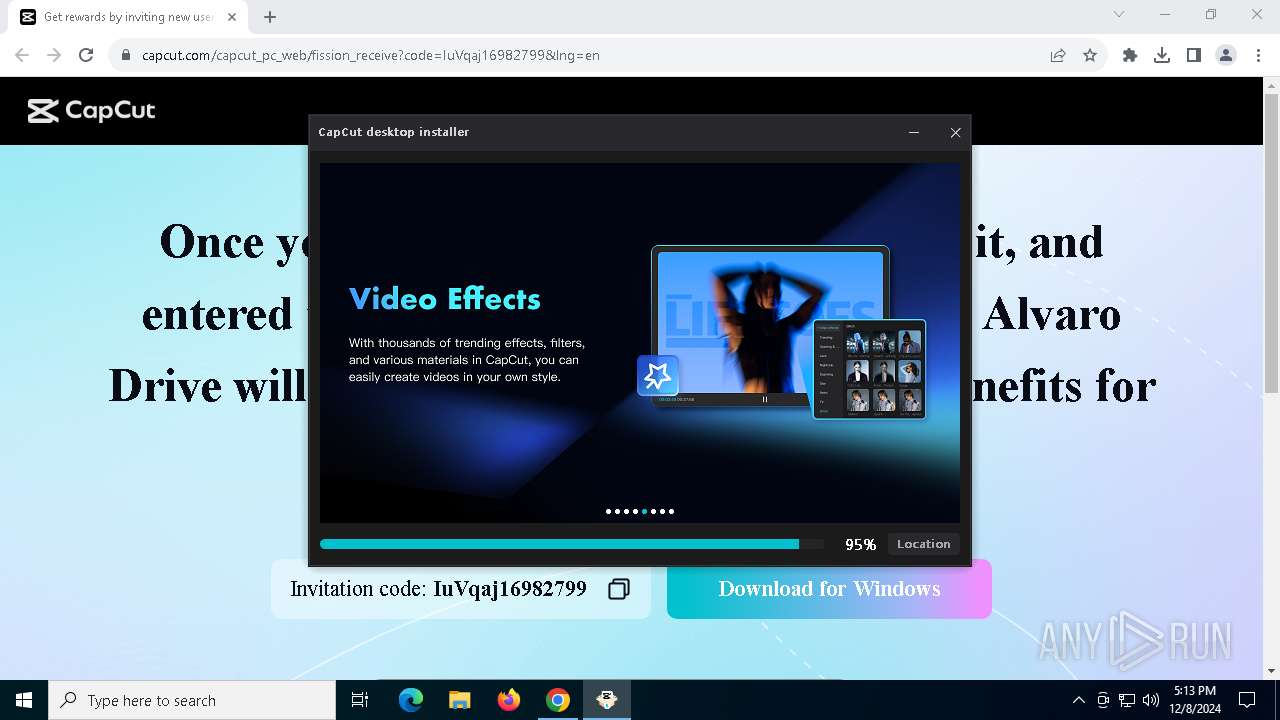Screen dimensions: 1280x720
Task: Click the taskbar search box
Action: 192,700
